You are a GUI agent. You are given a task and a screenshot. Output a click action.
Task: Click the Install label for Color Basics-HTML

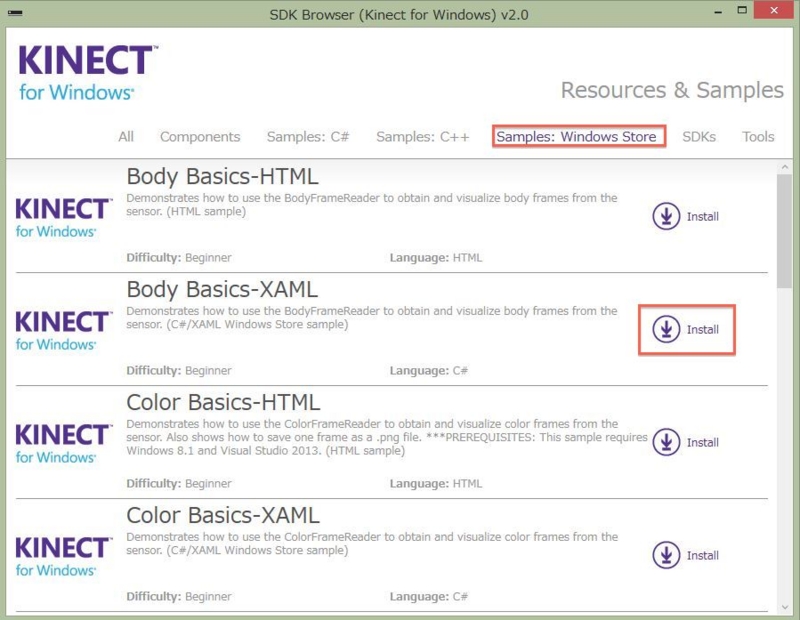click(x=703, y=443)
